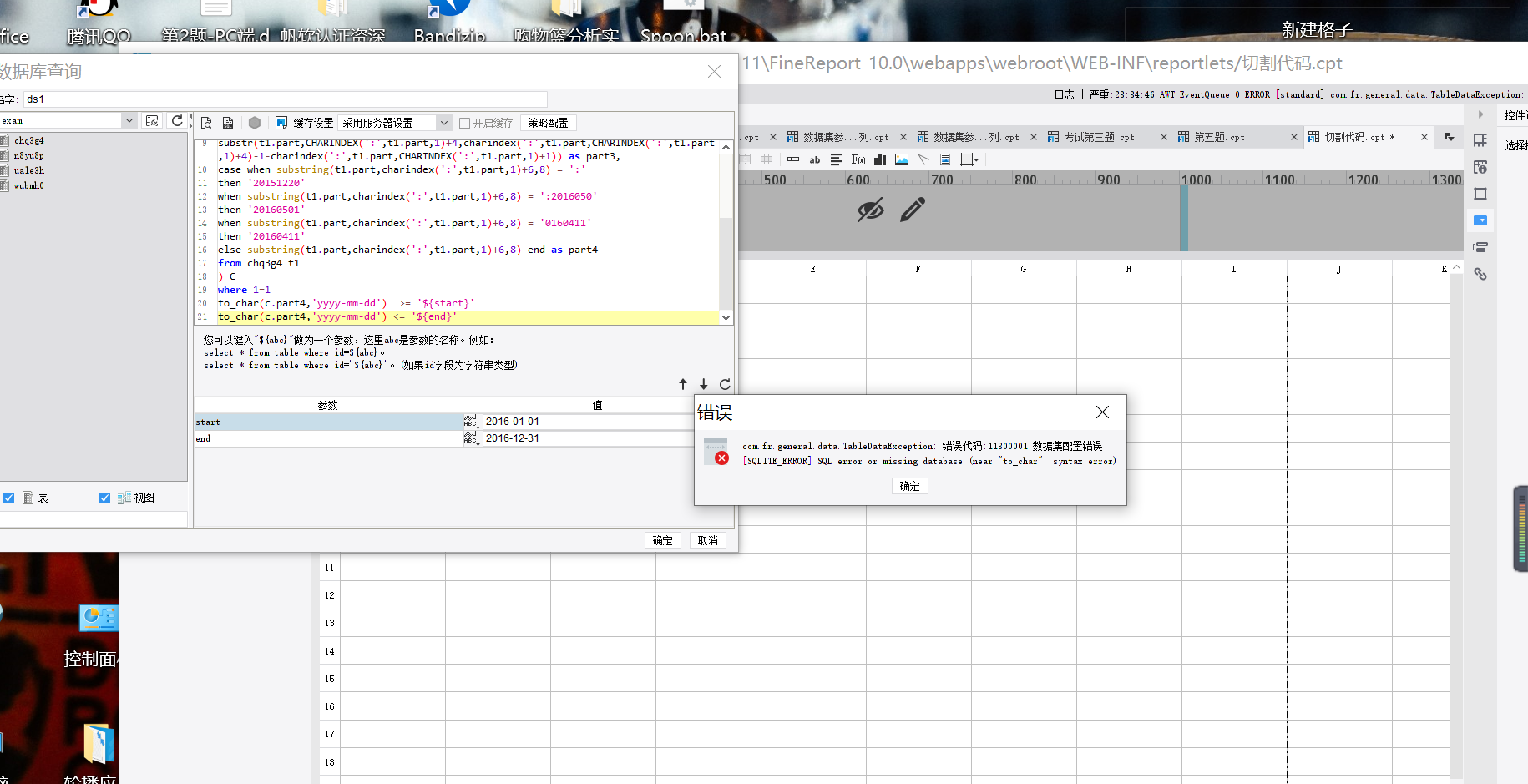The image size is (1528, 784).
Task: Insert a formula with the F(x) icon
Action: click(858, 159)
